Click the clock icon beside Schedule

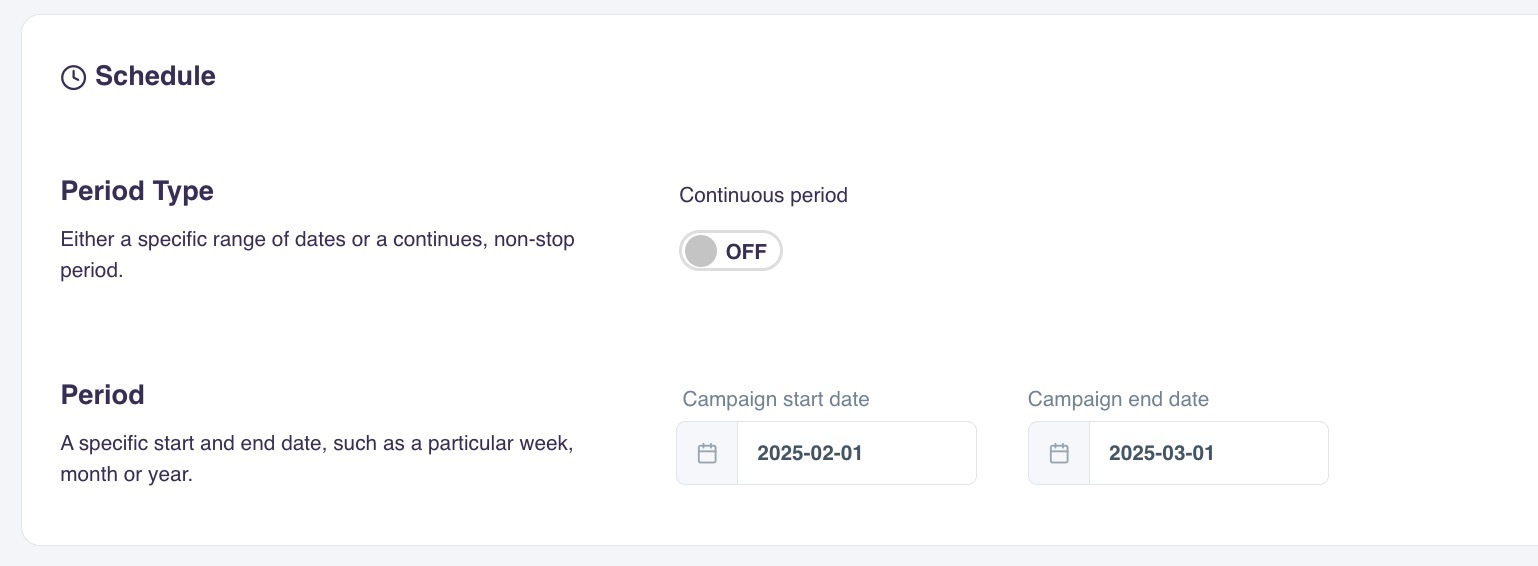73,77
